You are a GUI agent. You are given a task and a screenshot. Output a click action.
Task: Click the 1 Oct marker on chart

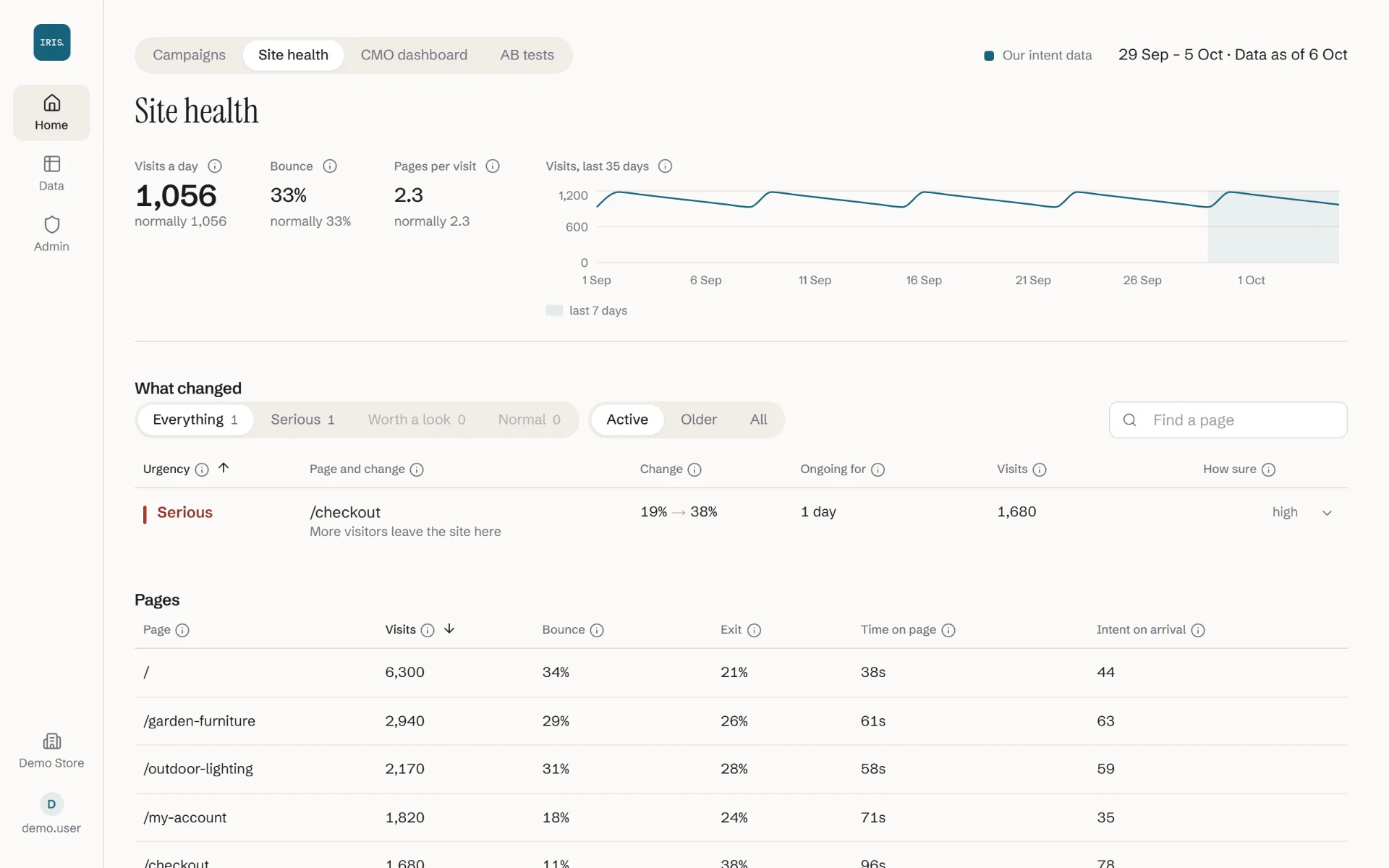coord(1251,280)
